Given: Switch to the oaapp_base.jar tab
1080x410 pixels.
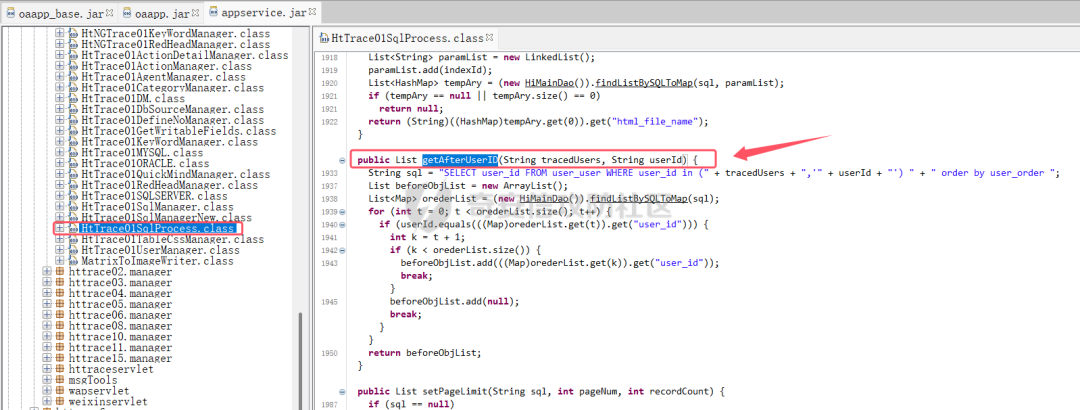Looking at the screenshot, I should (59, 13).
